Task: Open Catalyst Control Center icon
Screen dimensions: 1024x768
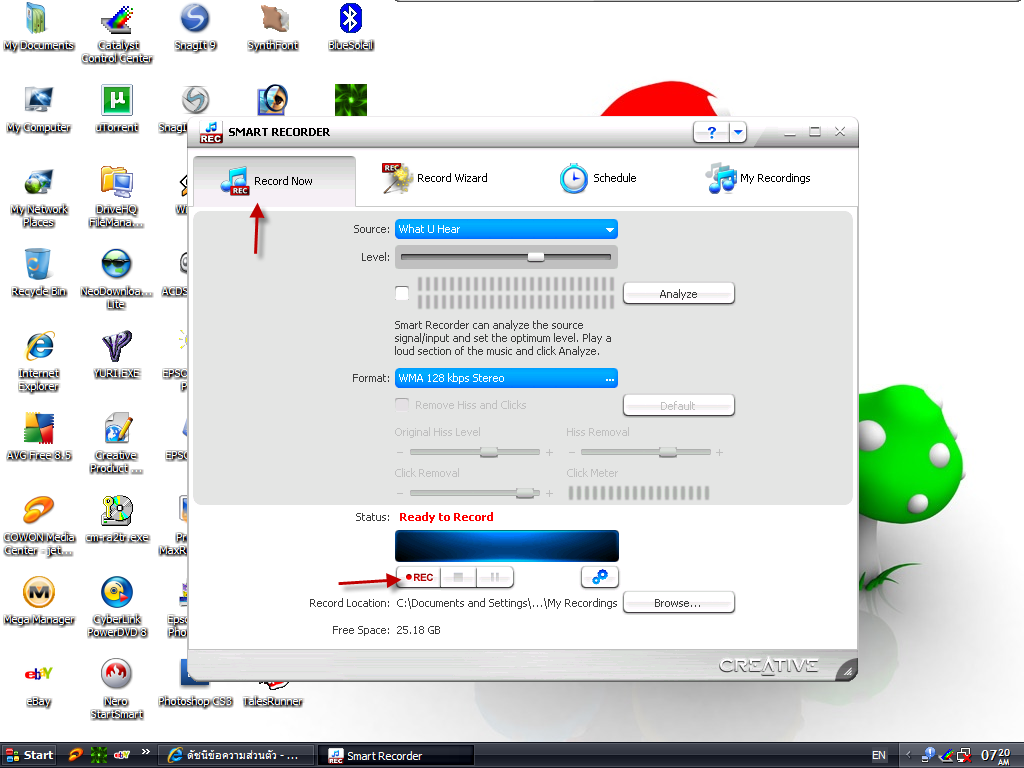Action: (117, 33)
